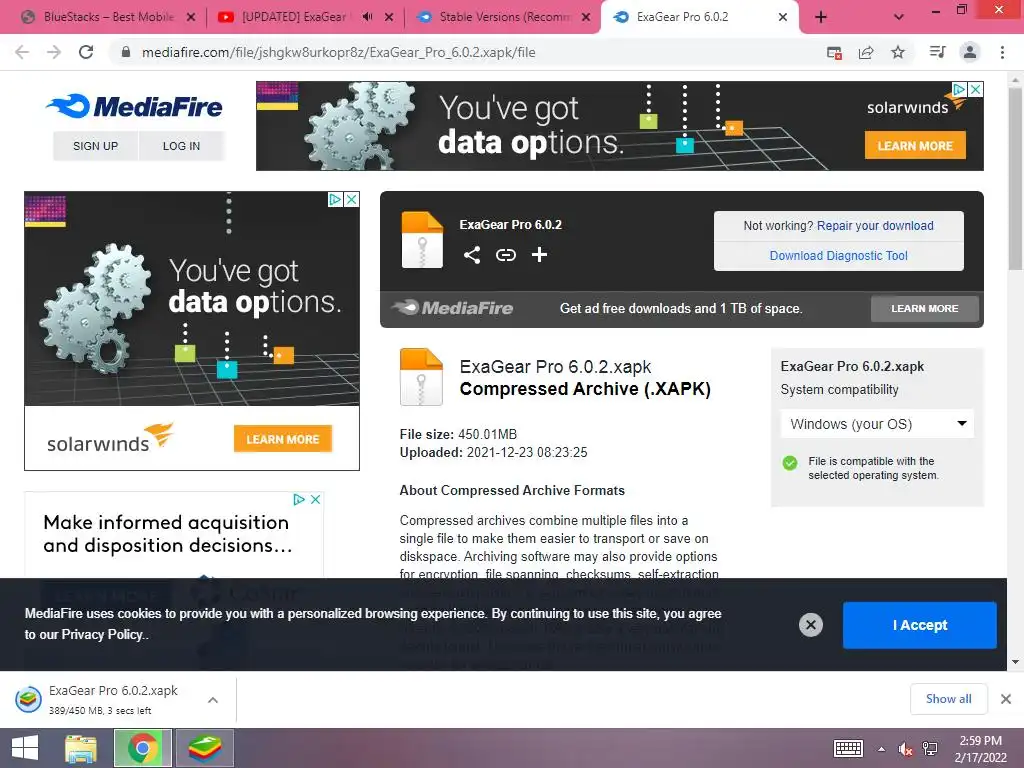Click I Accept cookies button

[920, 625]
